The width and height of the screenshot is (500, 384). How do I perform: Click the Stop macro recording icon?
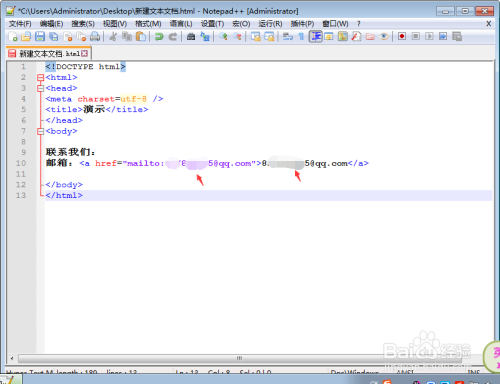point(416,36)
